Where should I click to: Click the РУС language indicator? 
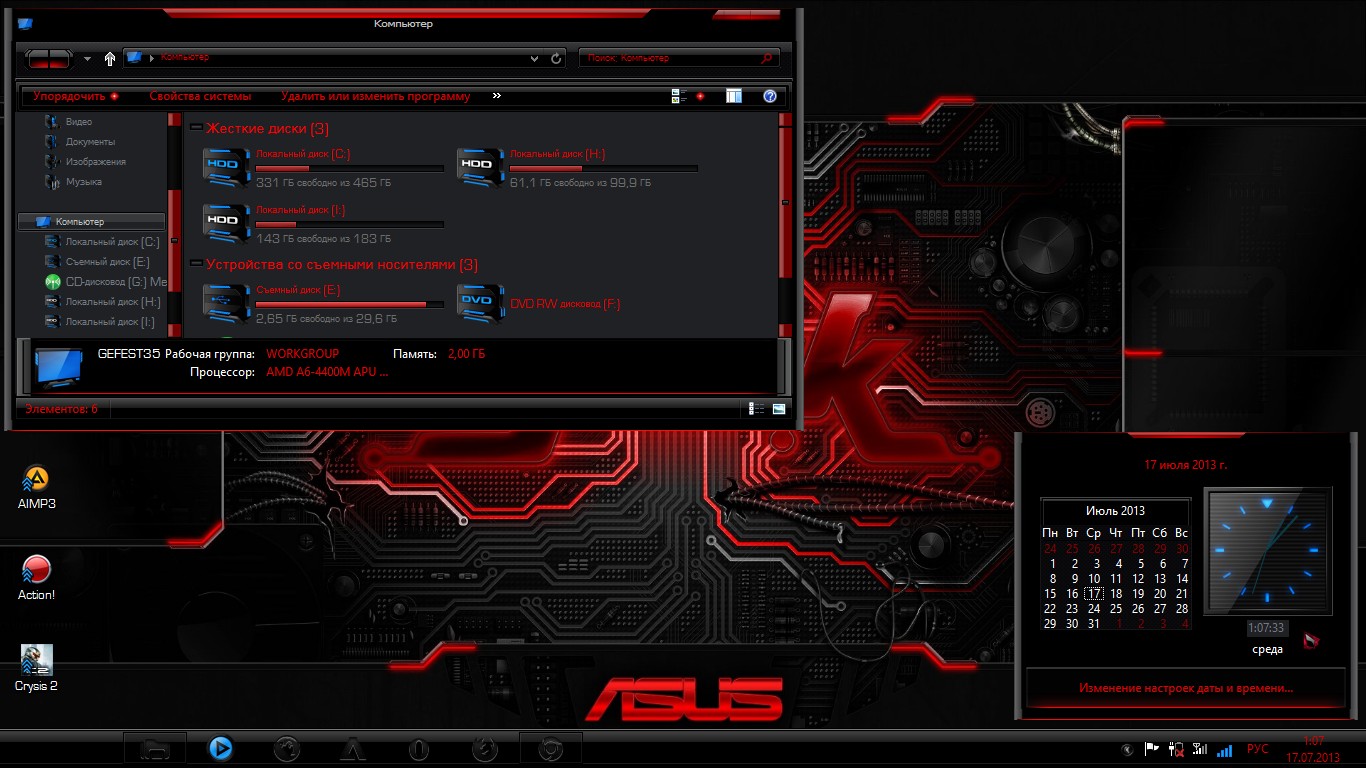coord(1257,749)
